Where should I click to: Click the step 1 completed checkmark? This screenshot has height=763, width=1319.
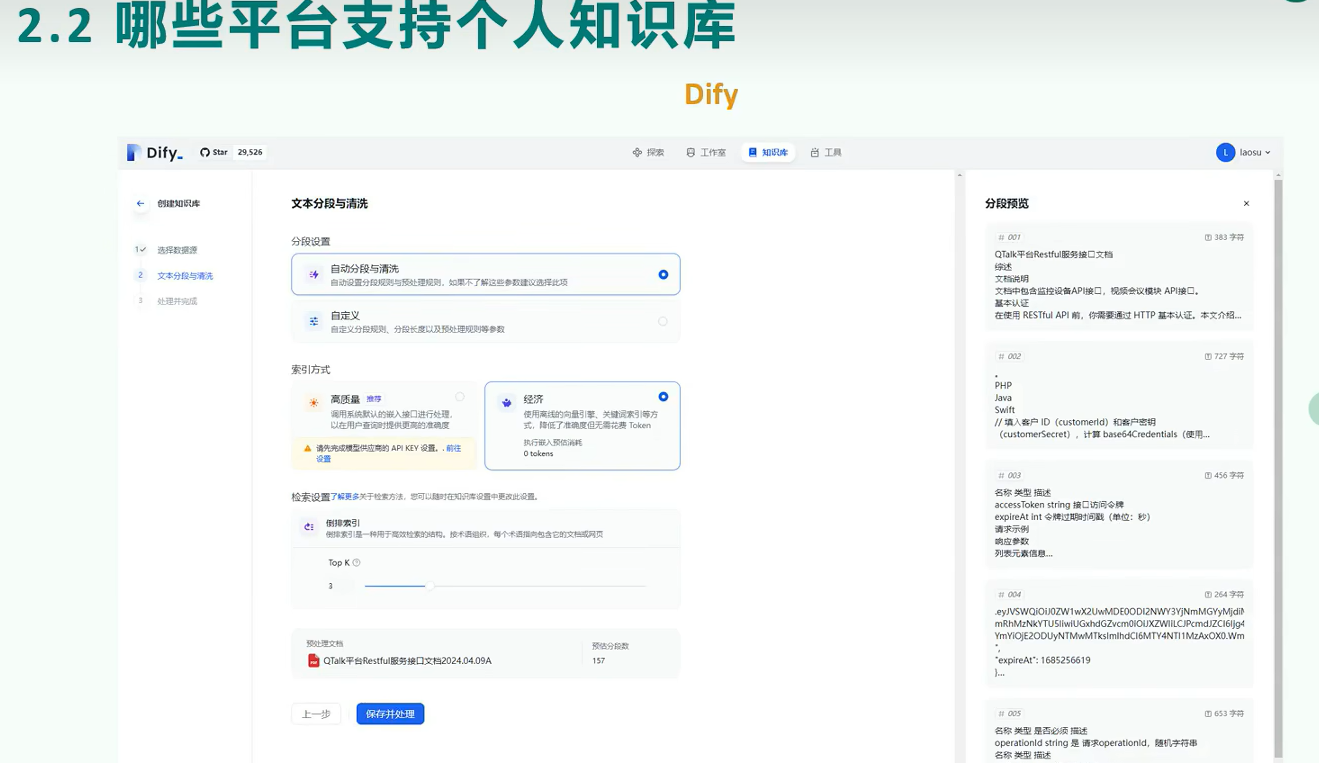[x=141, y=249]
